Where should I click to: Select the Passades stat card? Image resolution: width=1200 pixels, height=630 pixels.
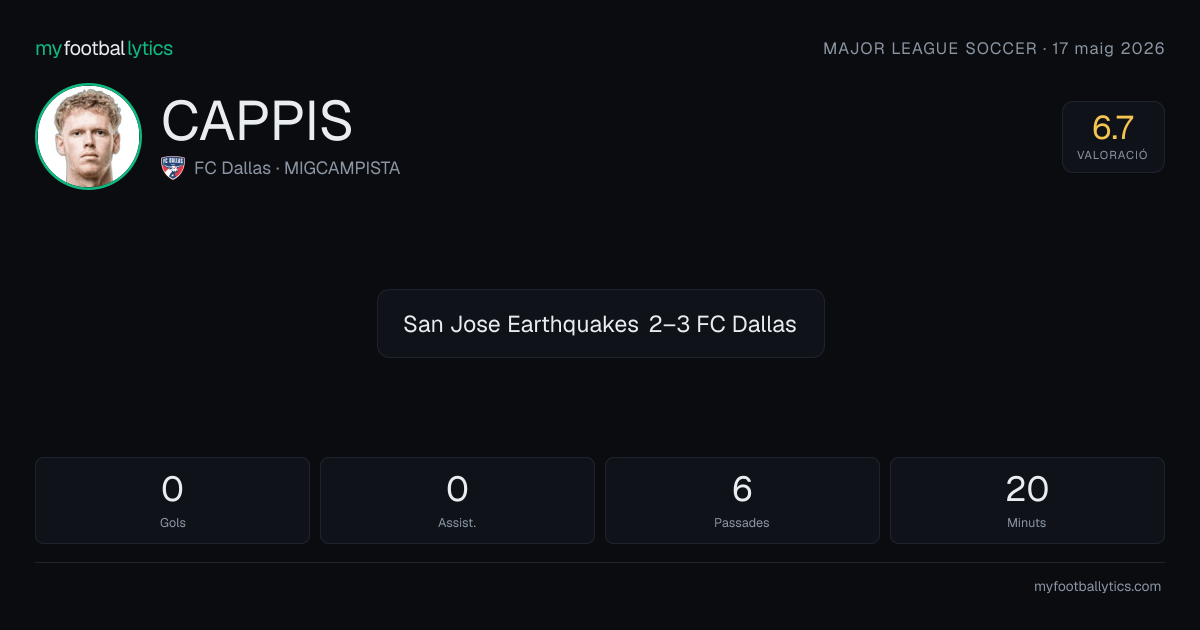tap(742, 500)
